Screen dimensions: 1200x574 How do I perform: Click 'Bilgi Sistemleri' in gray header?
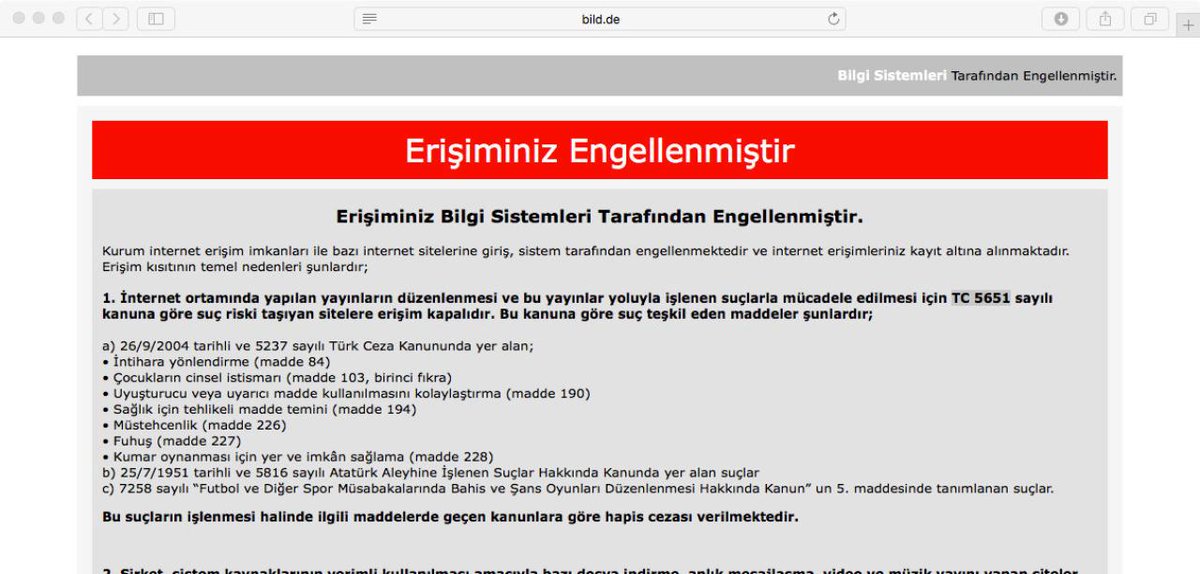[x=892, y=76]
